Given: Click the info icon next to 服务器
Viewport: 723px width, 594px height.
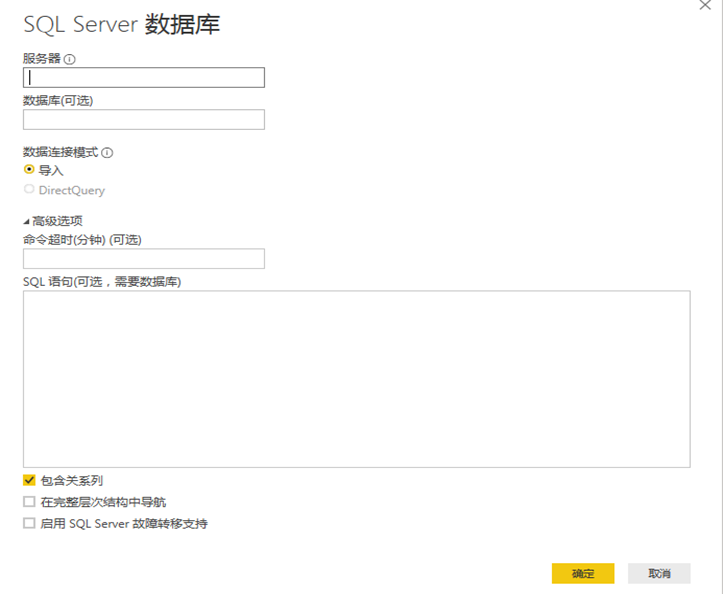Looking at the screenshot, I should [70, 59].
